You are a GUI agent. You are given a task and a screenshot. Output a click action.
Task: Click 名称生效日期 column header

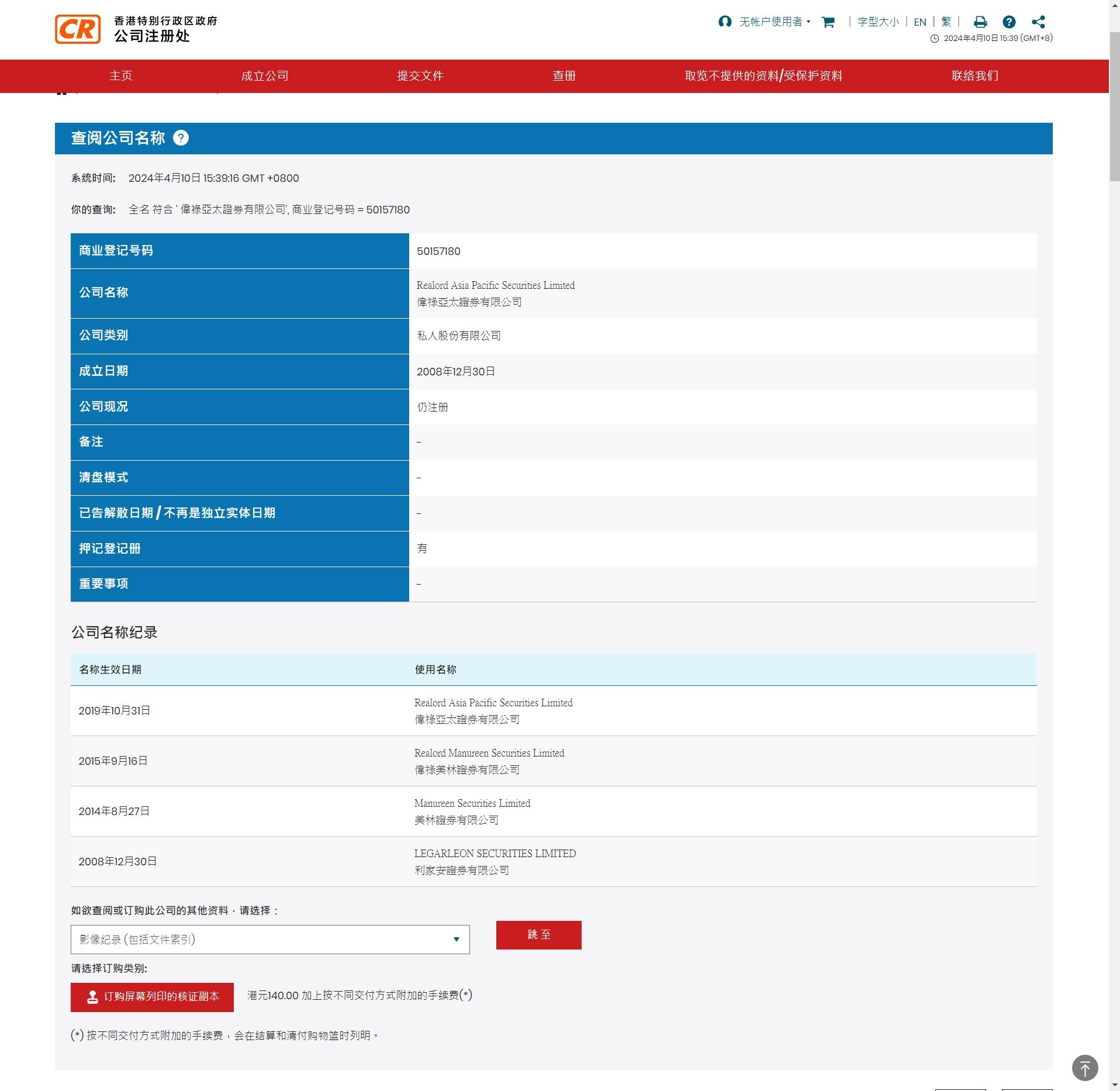pyautogui.click(x=110, y=670)
